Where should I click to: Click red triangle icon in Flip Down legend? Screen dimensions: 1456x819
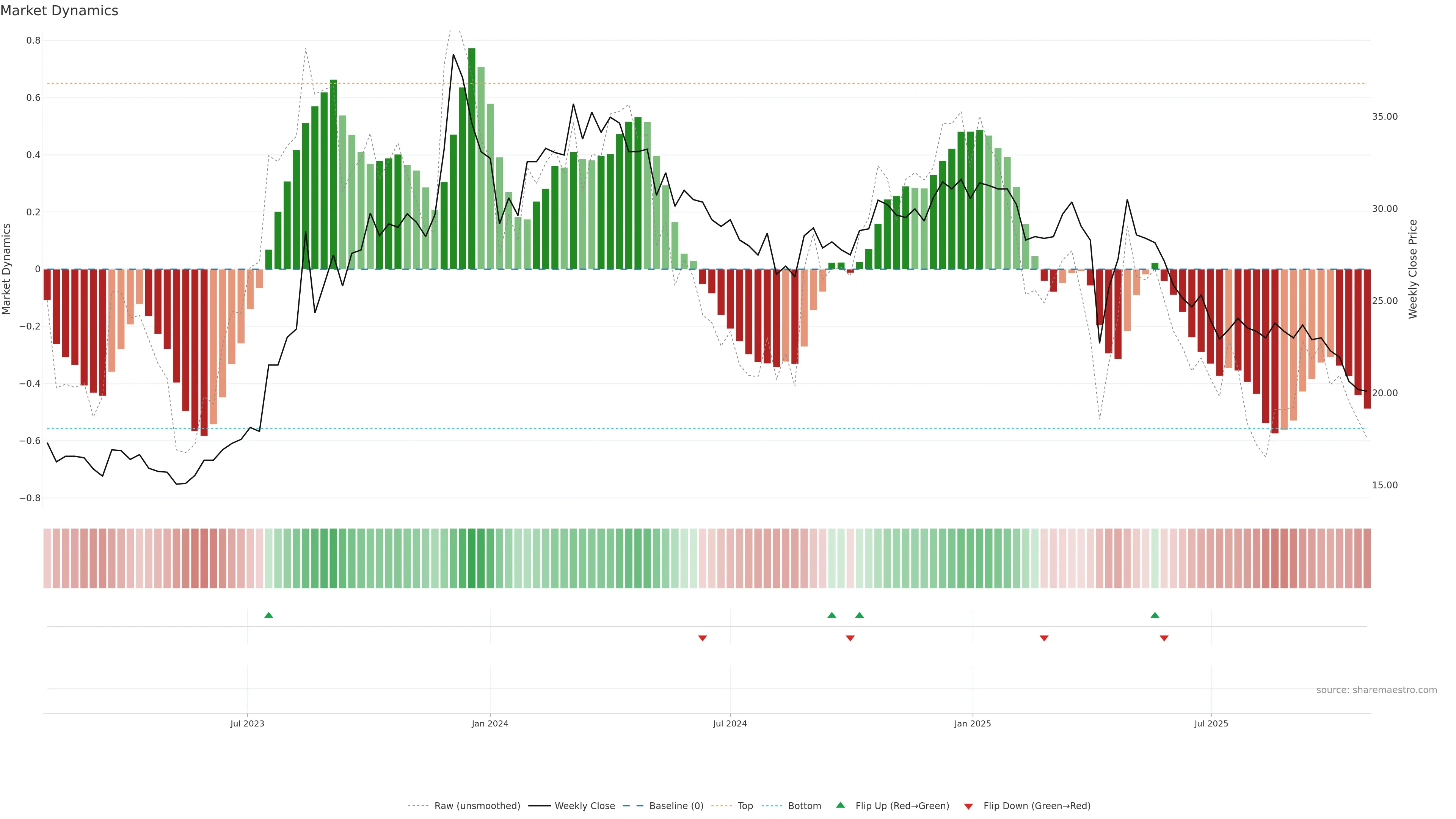point(968,806)
